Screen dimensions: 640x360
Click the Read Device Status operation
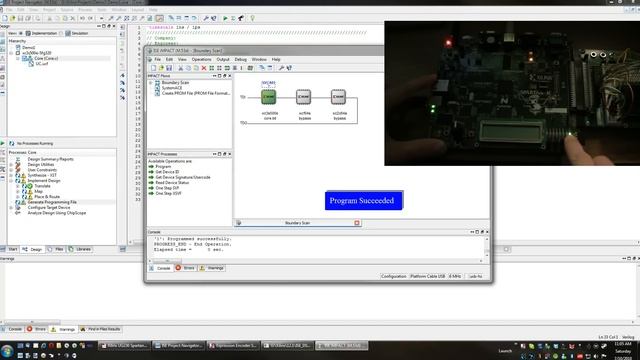coord(172,182)
